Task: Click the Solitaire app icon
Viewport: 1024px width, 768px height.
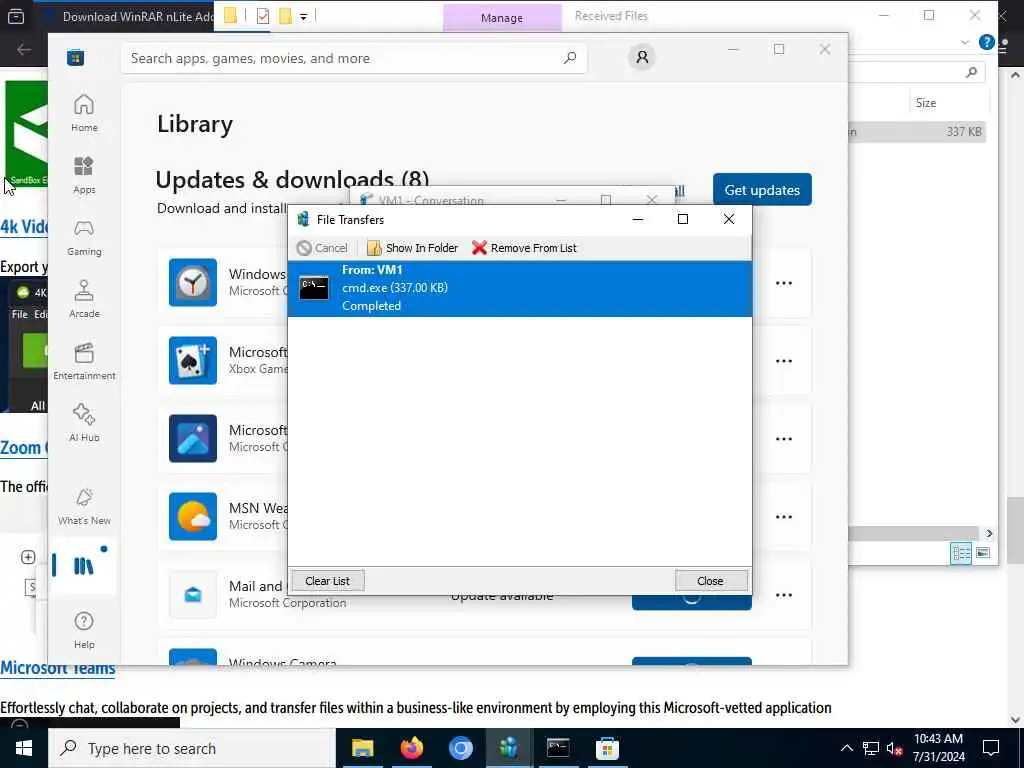Action: point(193,360)
